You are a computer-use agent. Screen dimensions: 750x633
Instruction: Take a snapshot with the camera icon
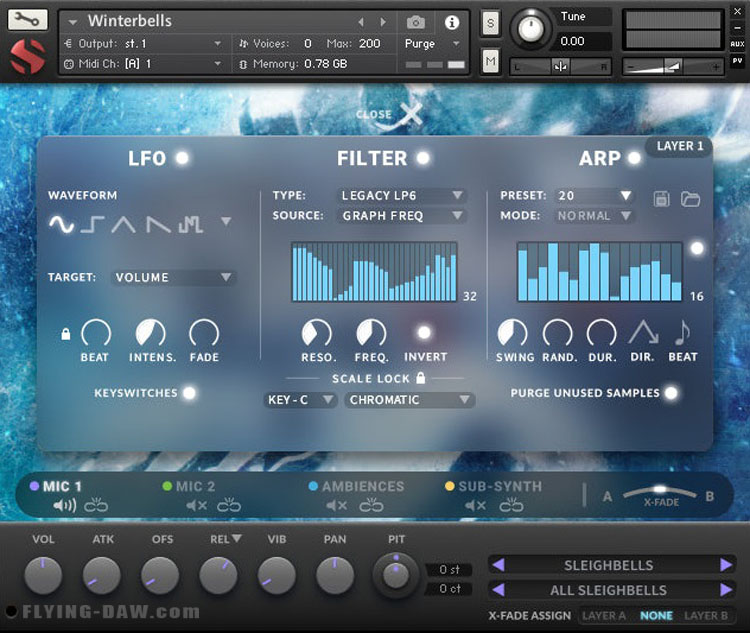[x=415, y=22]
